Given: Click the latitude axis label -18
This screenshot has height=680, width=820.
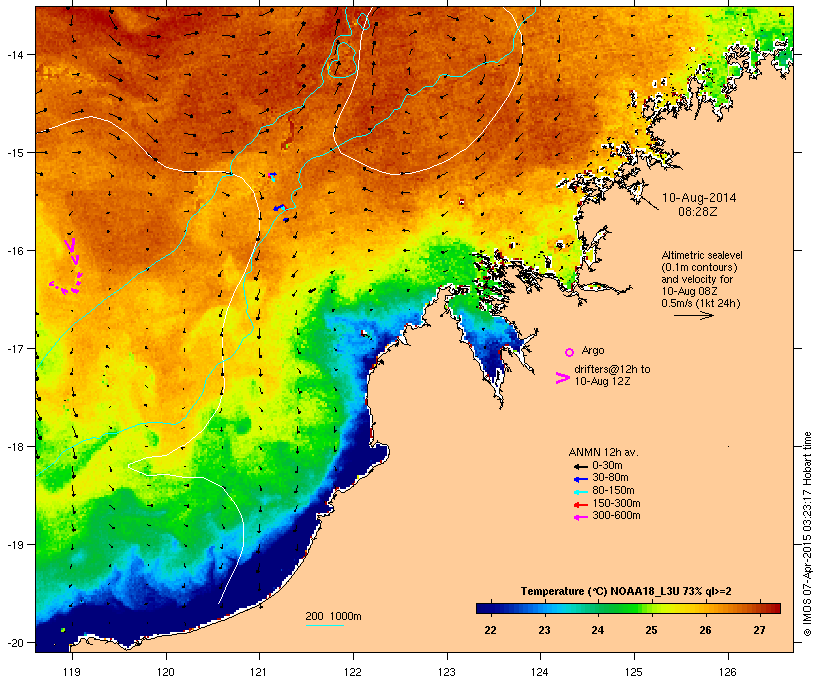Looking at the screenshot, I should [14, 447].
